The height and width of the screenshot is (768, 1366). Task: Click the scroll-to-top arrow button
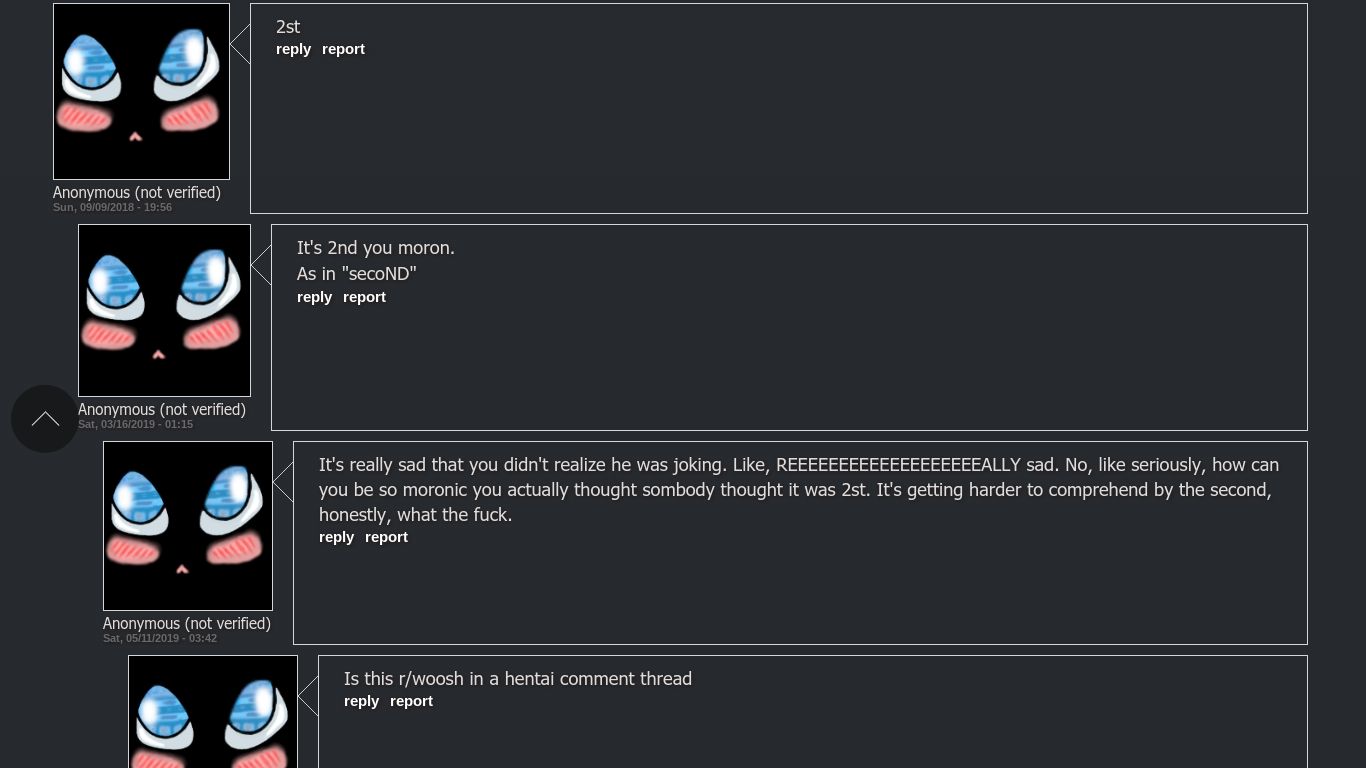tap(45, 419)
